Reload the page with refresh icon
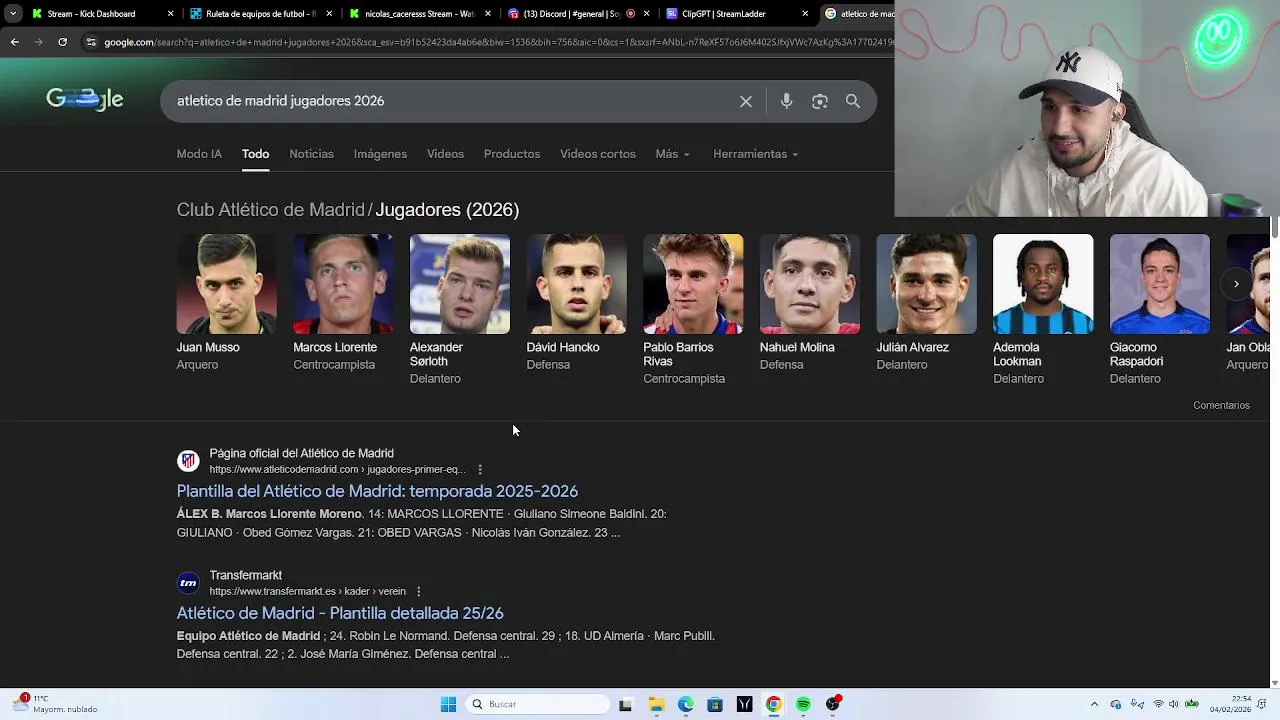1280x720 pixels. (62, 42)
